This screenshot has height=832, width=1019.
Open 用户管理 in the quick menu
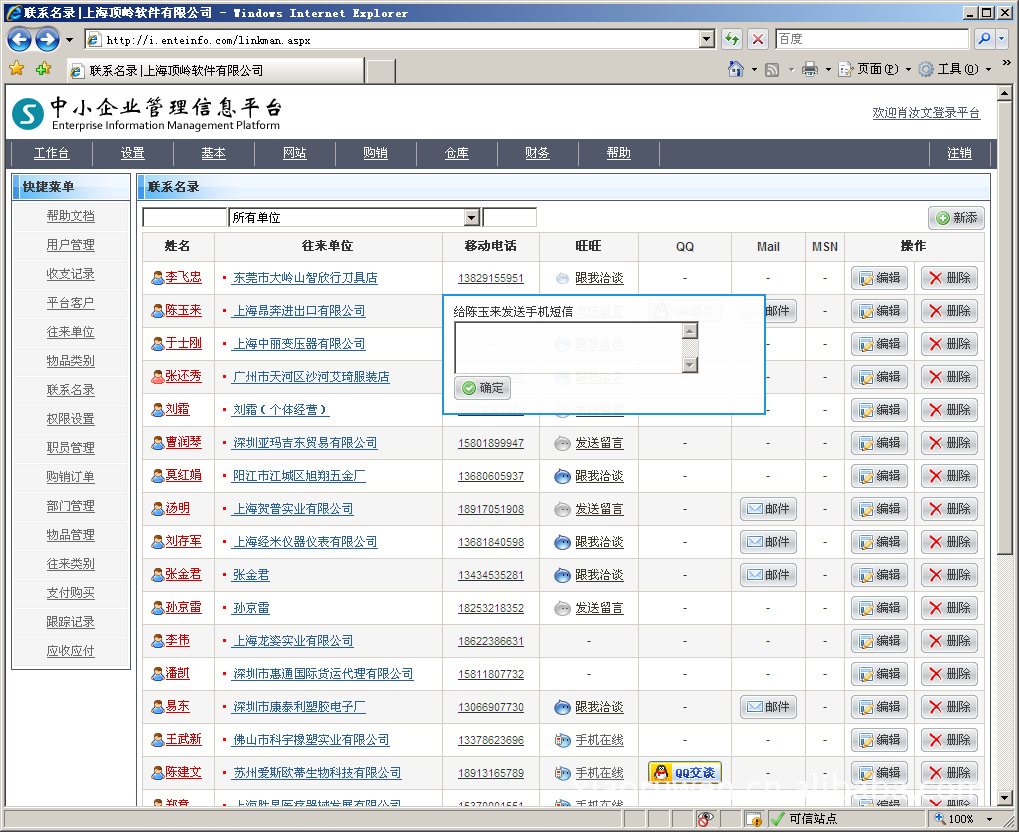coord(70,245)
